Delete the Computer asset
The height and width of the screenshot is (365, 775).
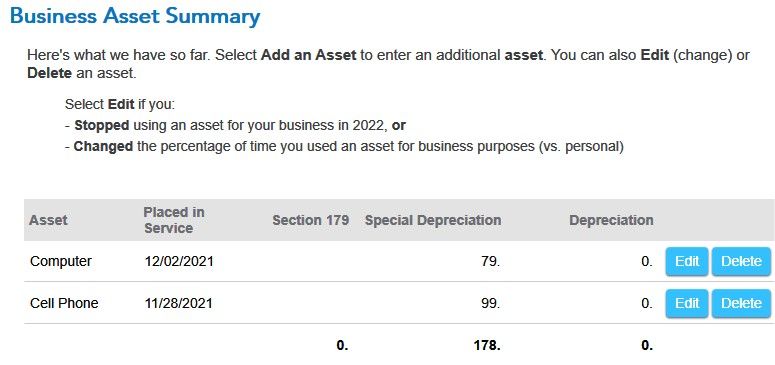[741, 261]
